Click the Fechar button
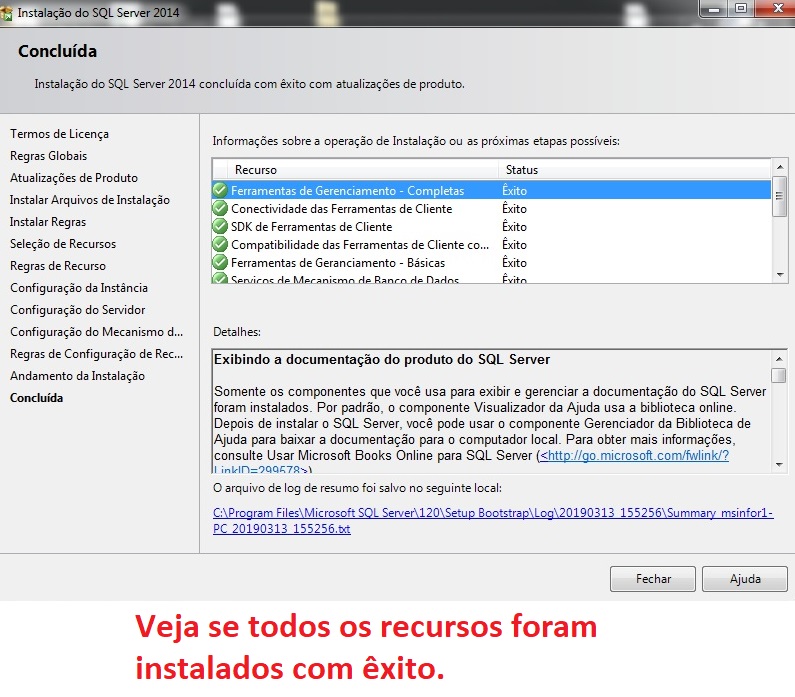Screen dimensions: 795x697 point(653,578)
